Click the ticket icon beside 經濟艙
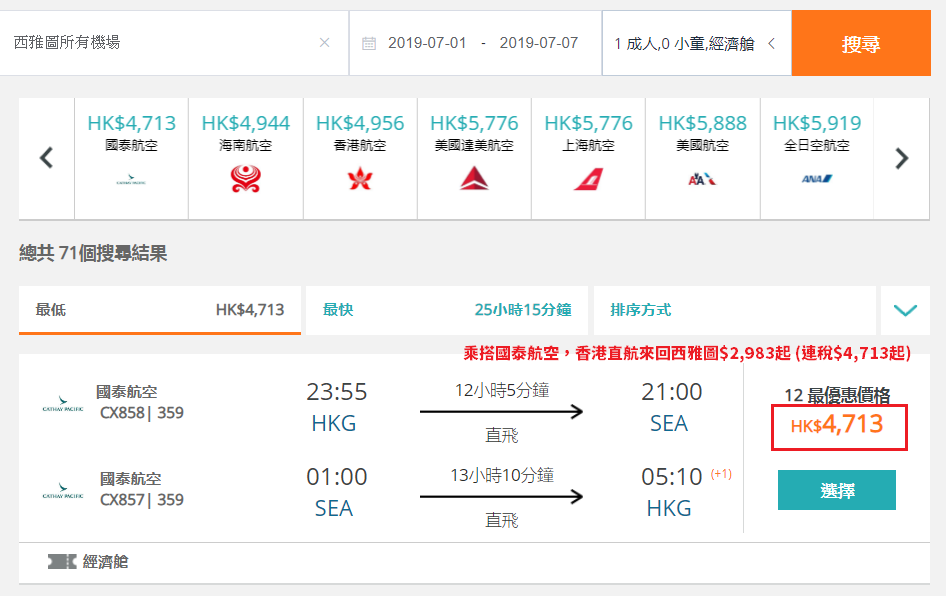946x596 pixels. [x=62, y=562]
